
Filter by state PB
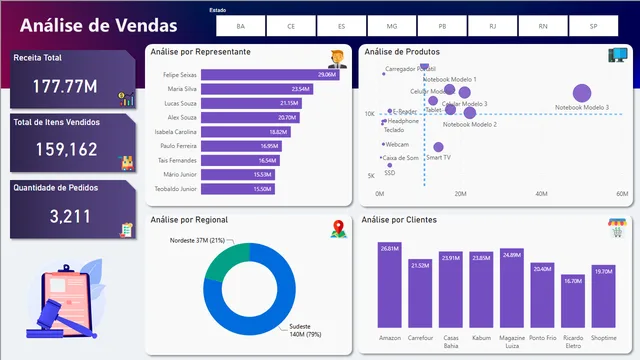coord(442,26)
